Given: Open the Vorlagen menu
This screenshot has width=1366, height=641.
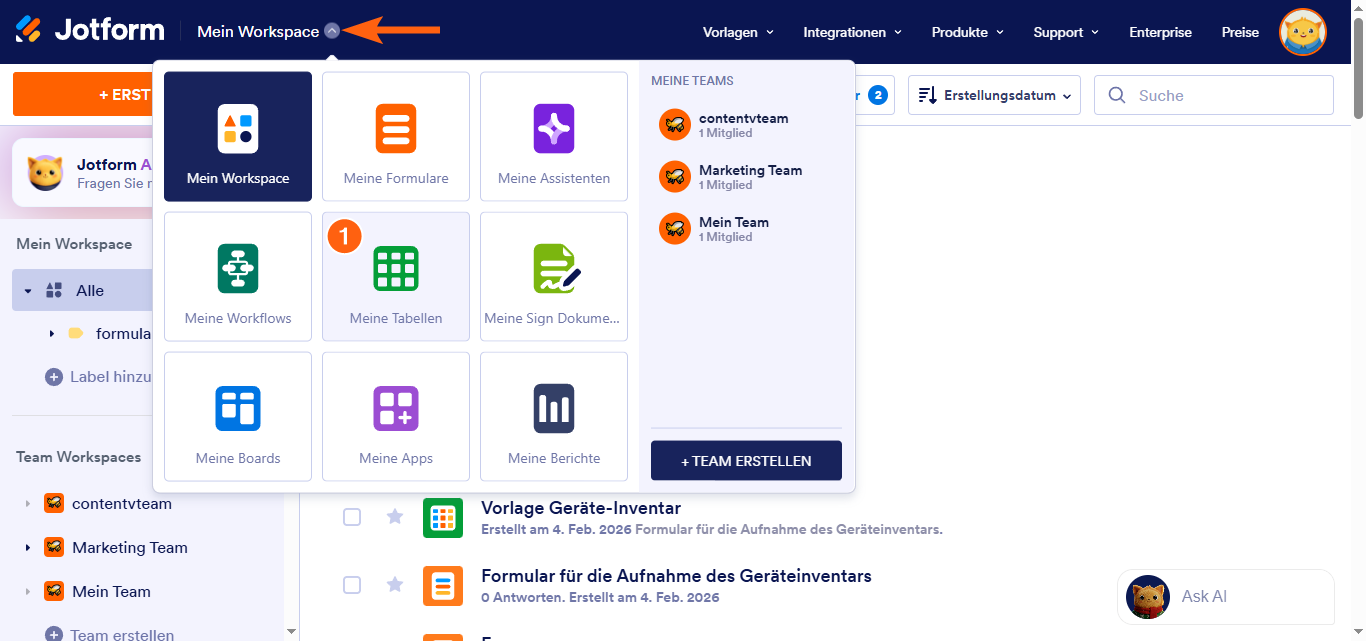Looking at the screenshot, I should (737, 32).
